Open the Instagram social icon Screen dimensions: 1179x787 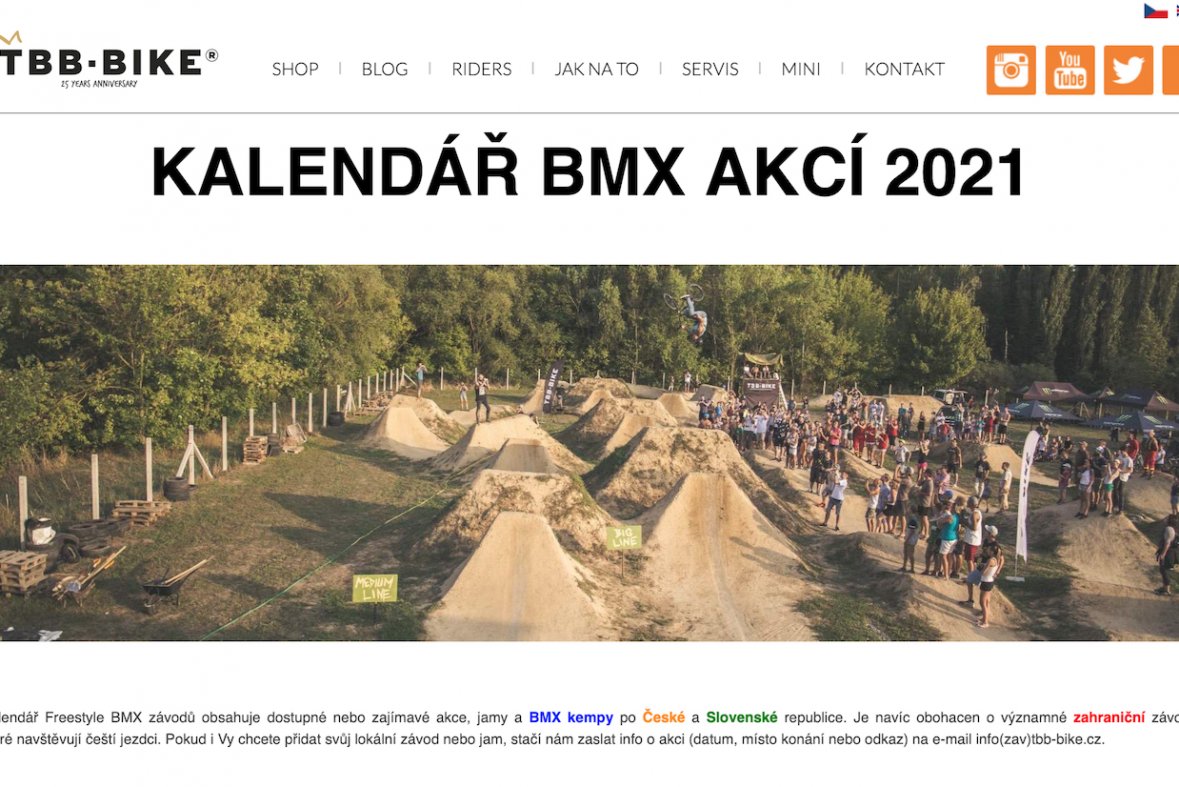pos(1011,70)
